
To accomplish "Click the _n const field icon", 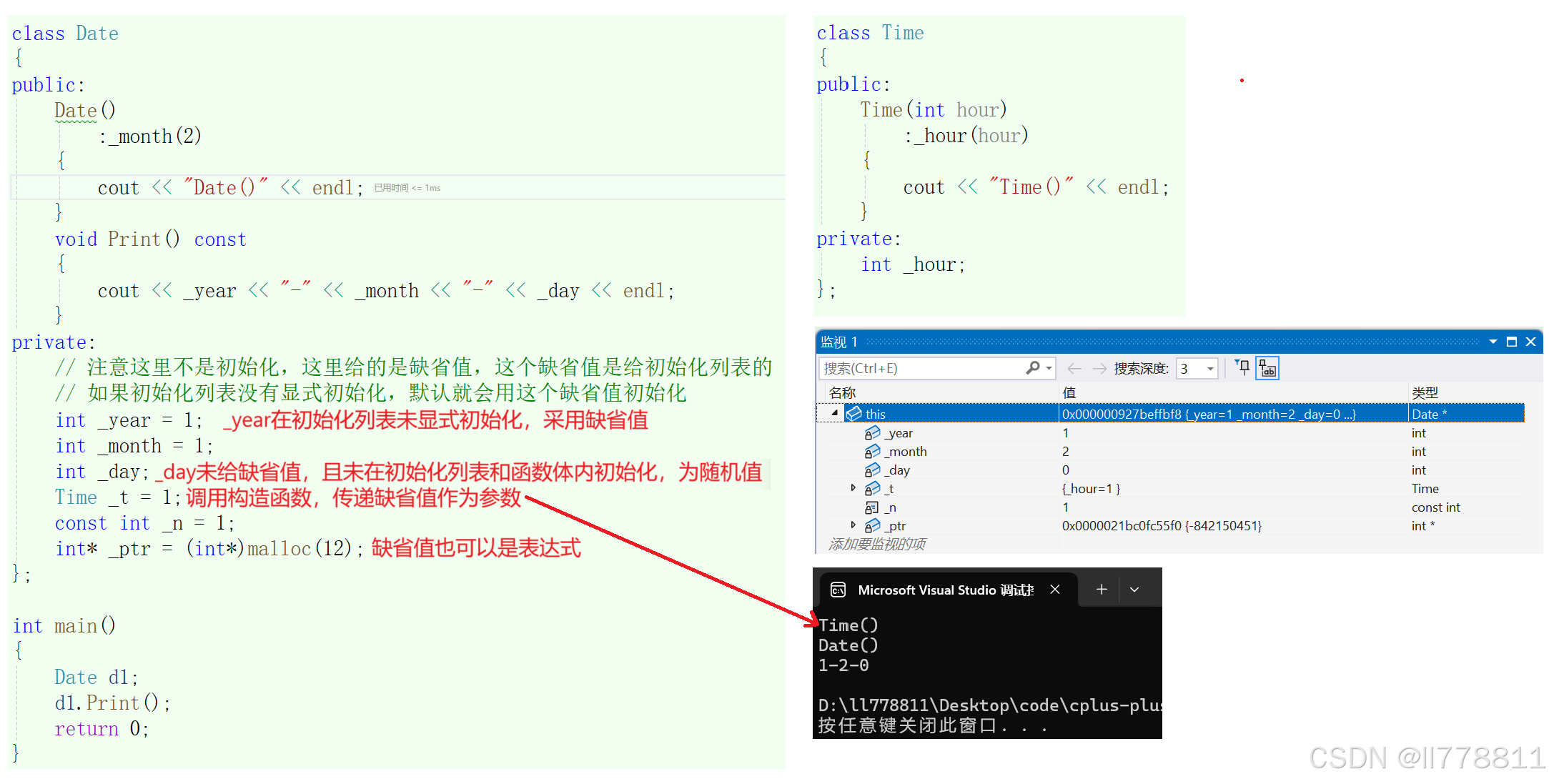I will (872, 507).
